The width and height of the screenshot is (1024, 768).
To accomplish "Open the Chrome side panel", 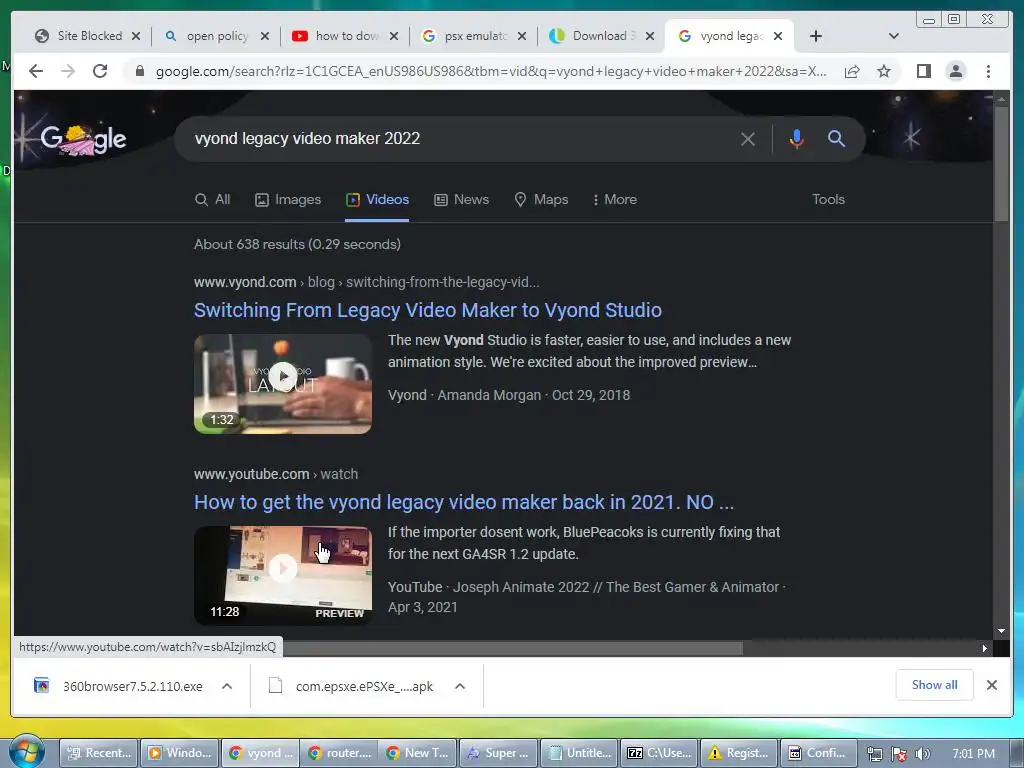I will click(x=923, y=71).
